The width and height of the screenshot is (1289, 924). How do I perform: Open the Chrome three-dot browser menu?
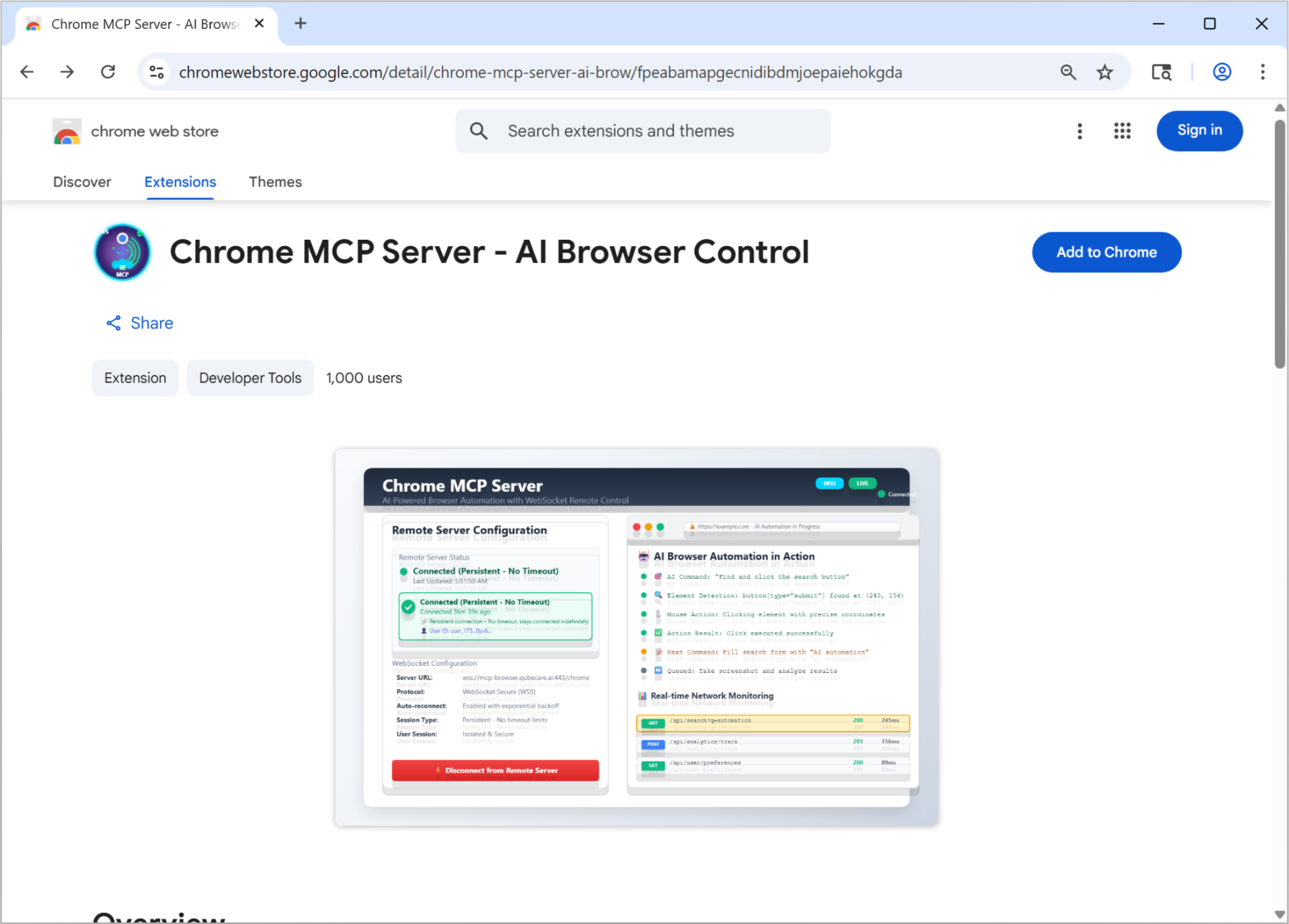pos(1263,72)
